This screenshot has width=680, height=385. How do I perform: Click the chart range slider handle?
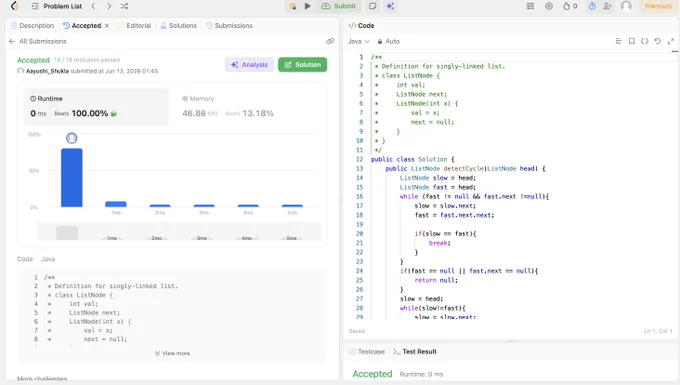pos(67,232)
